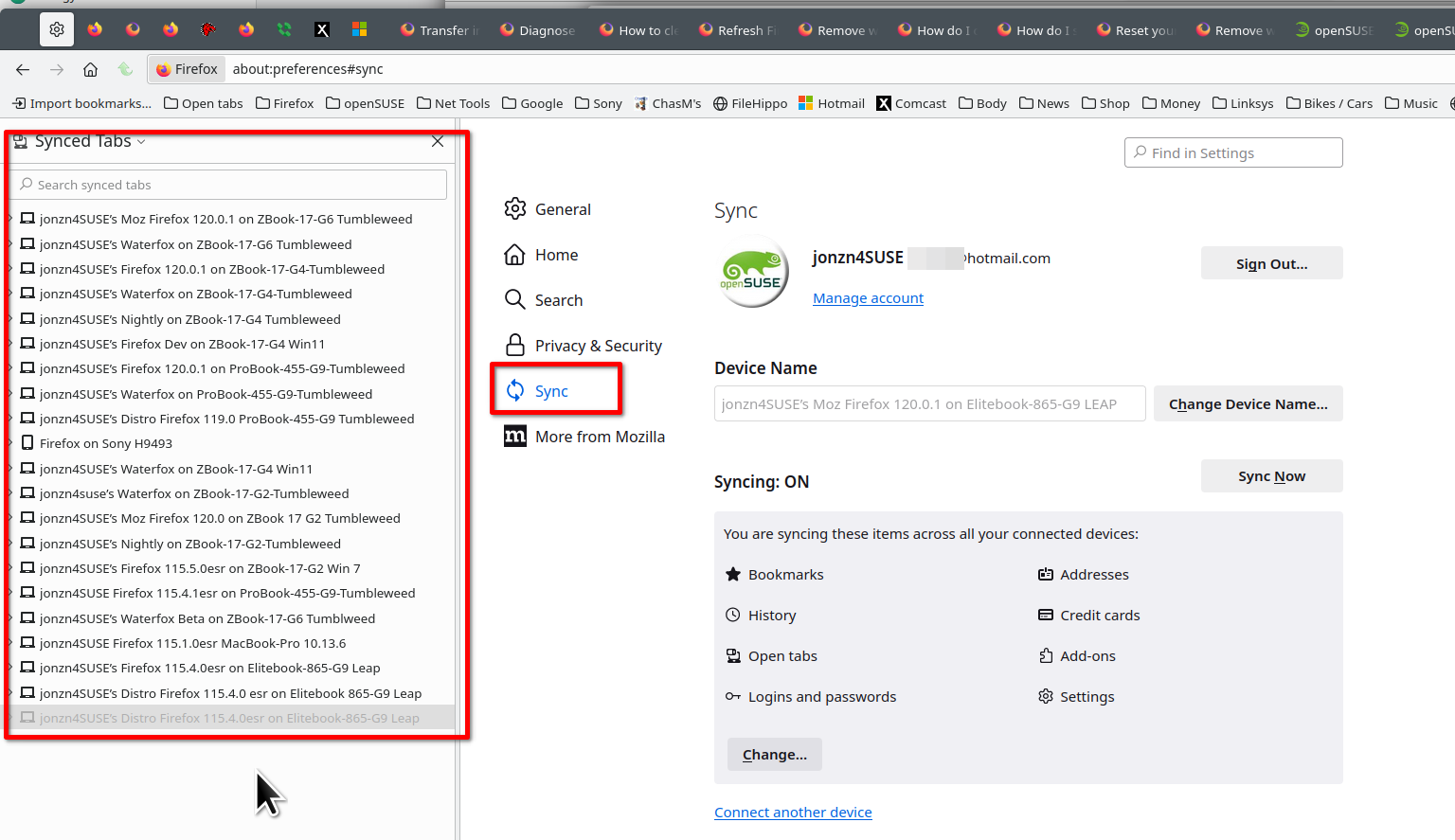The height and width of the screenshot is (840, 1455).
Task: Close the Synced Tabs sidebar
Action: pyautogui.click(x=438, y=141)
